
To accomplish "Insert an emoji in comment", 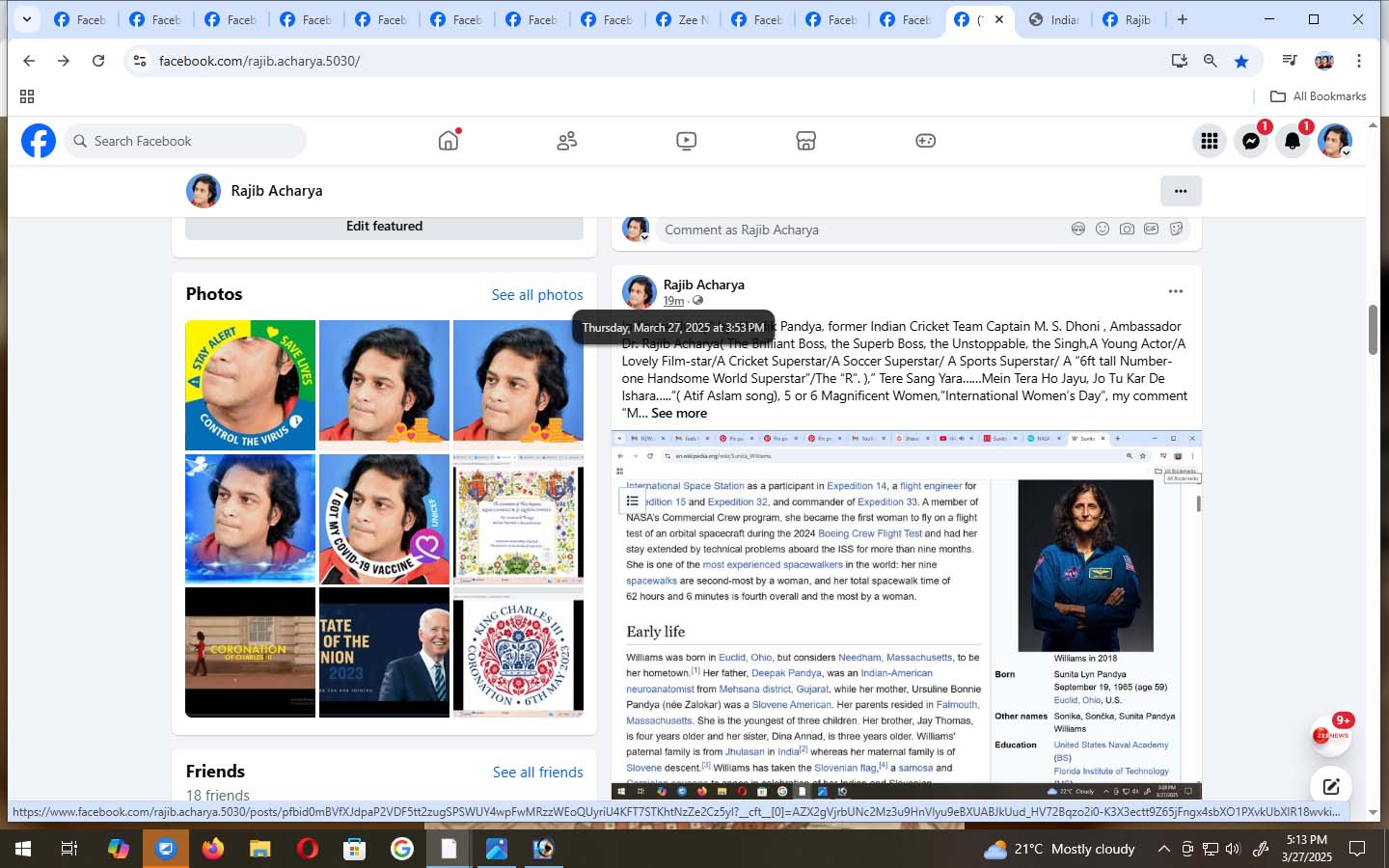I will (x=1103, y=230).
